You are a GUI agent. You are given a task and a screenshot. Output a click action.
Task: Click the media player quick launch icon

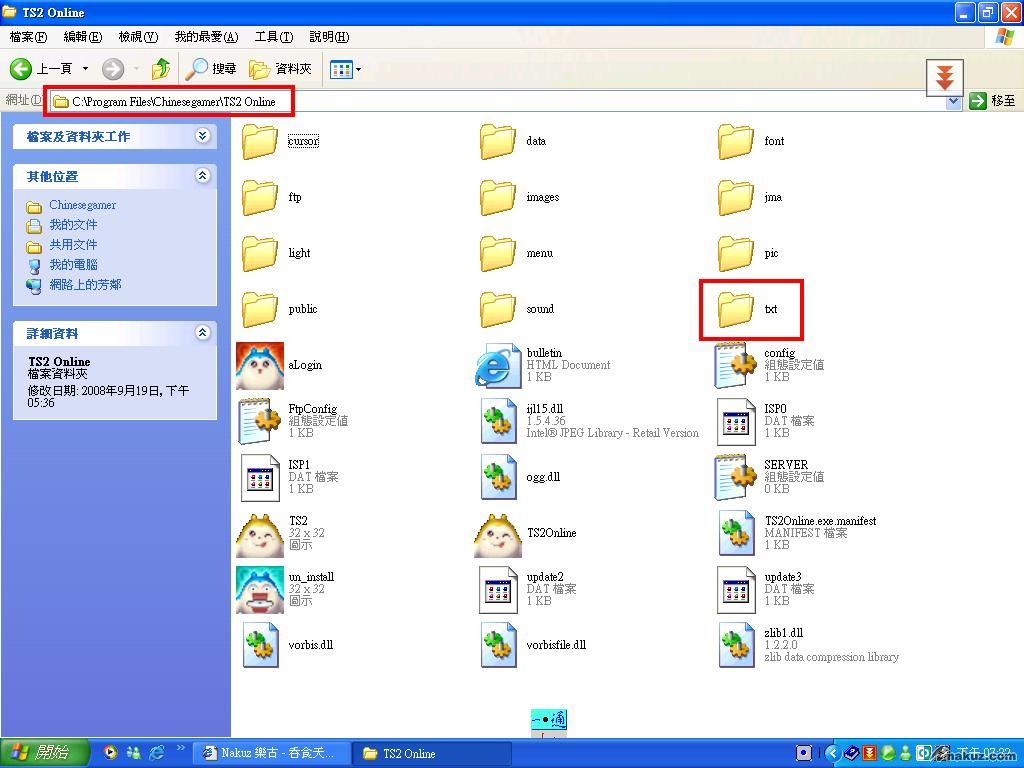pyautogui.click(x=110, y=753)
